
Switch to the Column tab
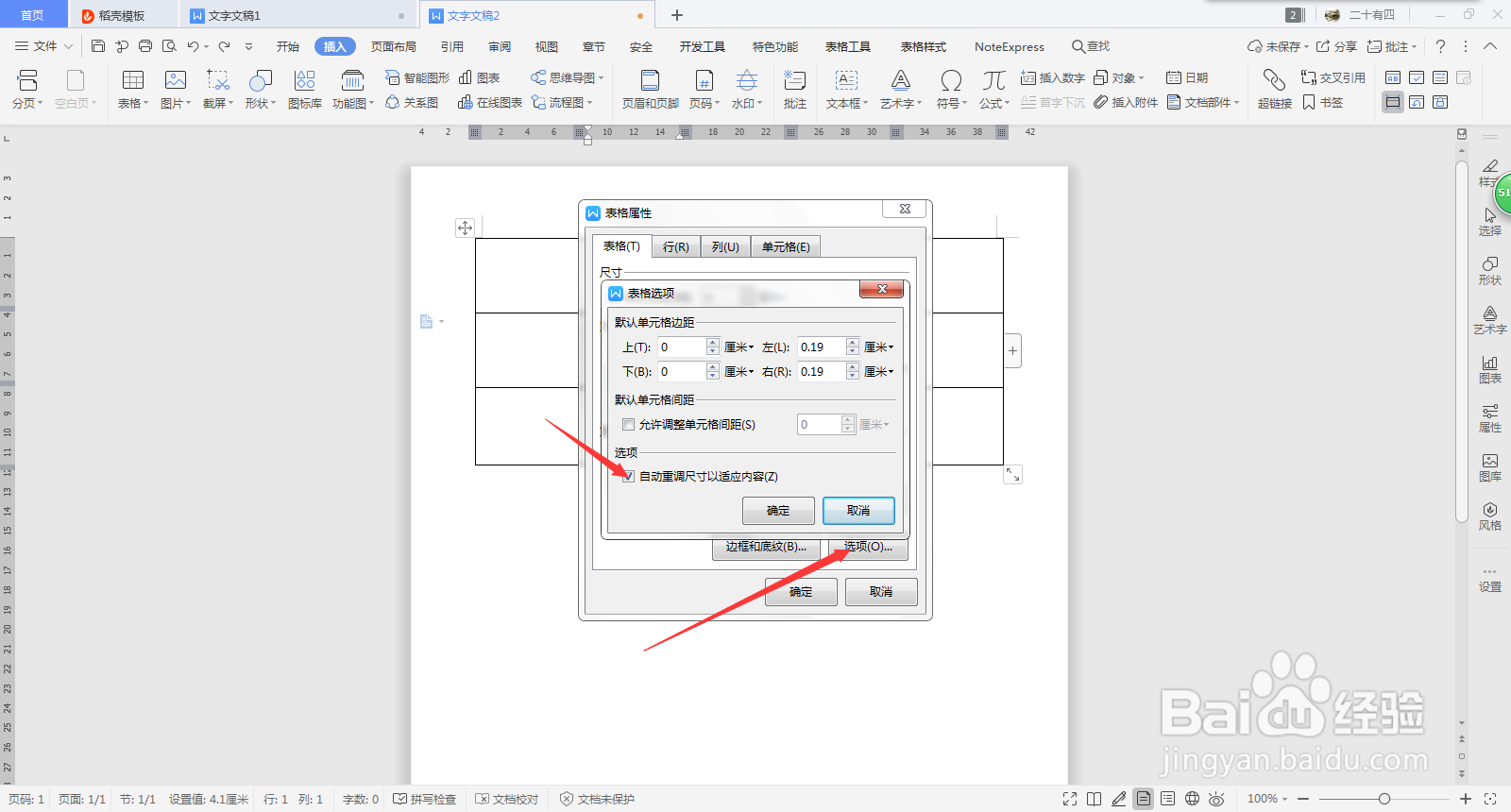[725, 246]
